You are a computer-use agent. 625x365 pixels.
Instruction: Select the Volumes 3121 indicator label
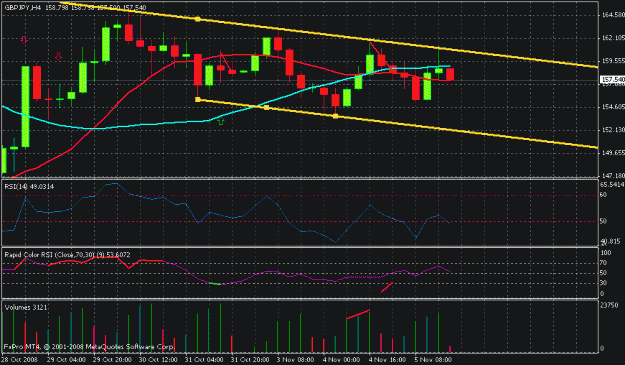(26, 307)
